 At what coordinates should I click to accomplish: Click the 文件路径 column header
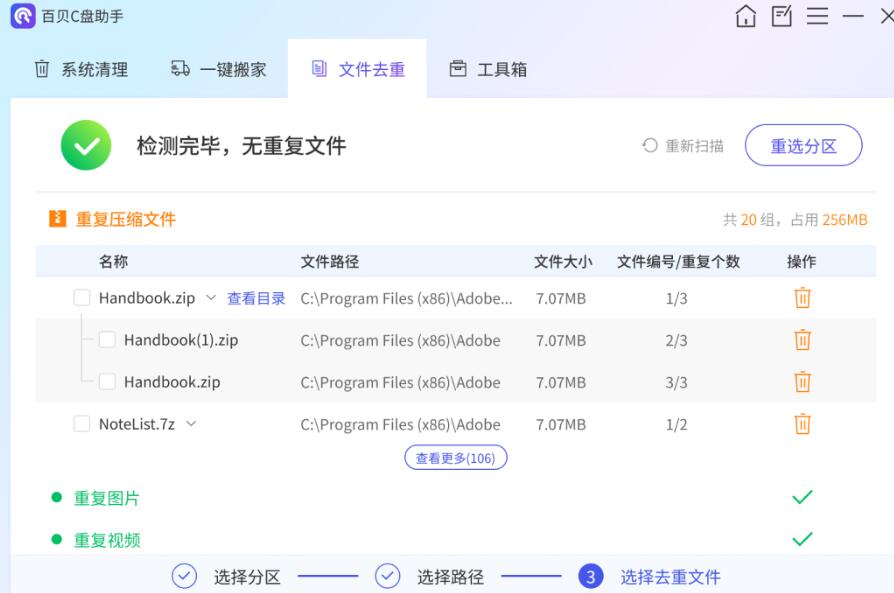pyautogui.click(x=330, y=262)
